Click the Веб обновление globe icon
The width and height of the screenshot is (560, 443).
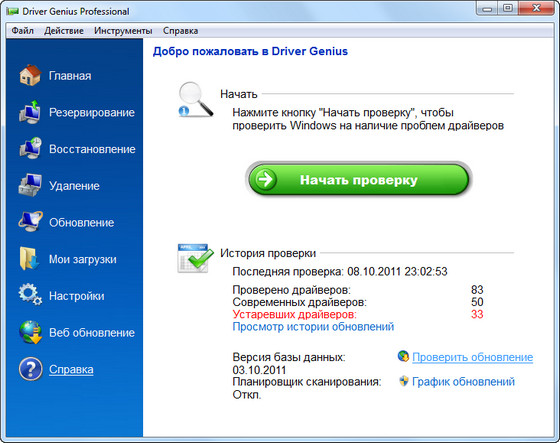pos(30,332)
